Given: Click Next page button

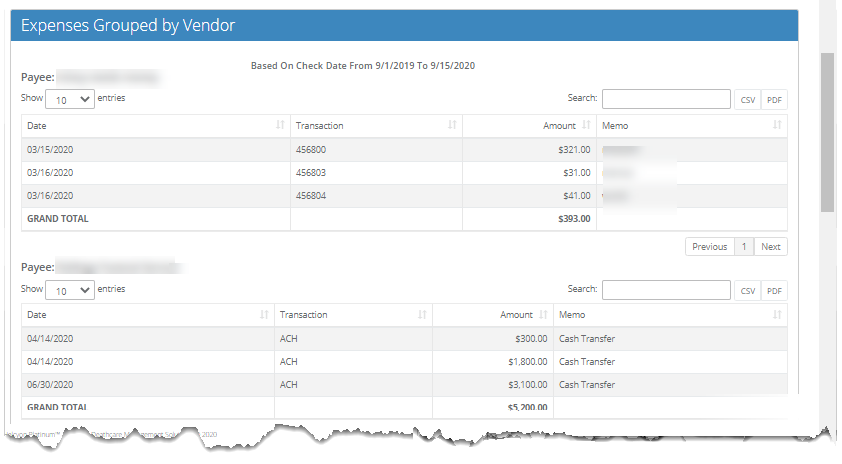Looking at the screenshot, I should pyautogui.click(x=771, y=246).
